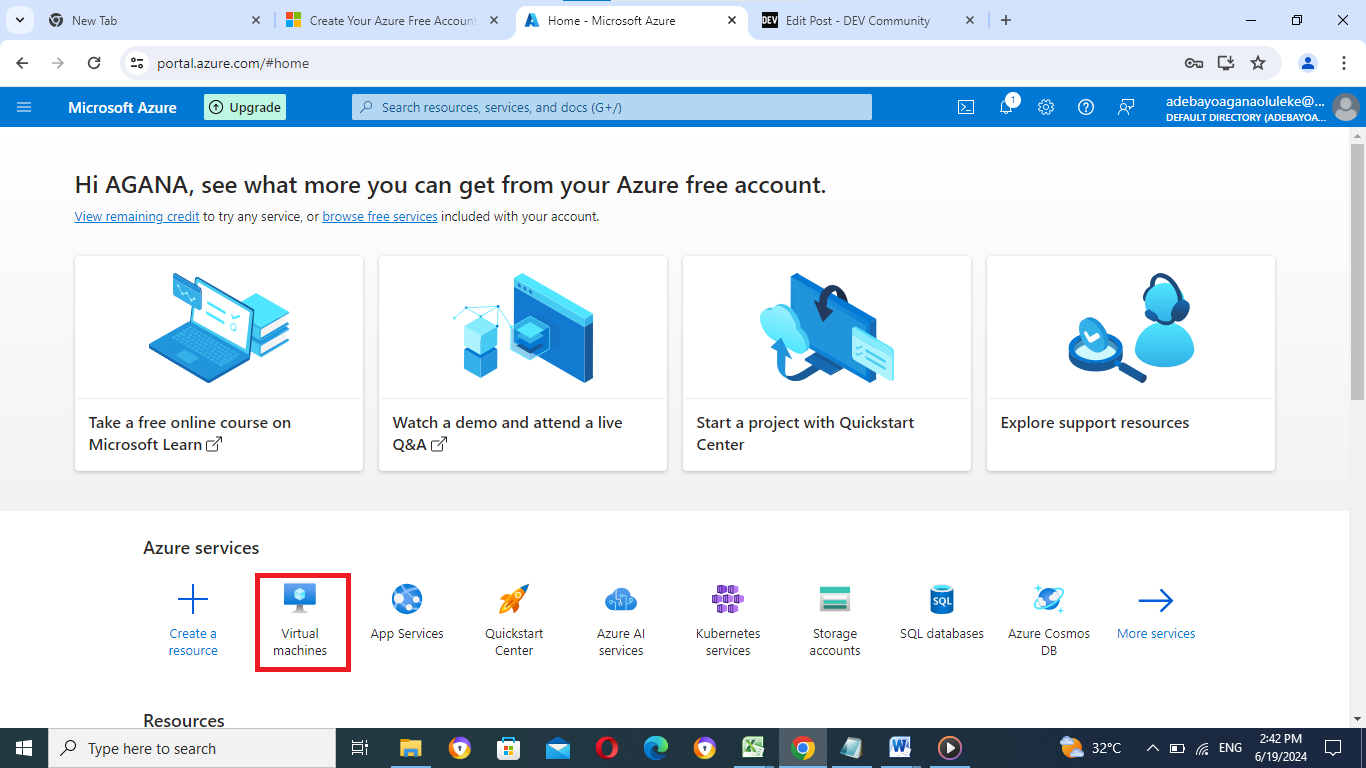The image size is (1366, 768).
Task: Click the Upgrade button
Action: point(245,107)
